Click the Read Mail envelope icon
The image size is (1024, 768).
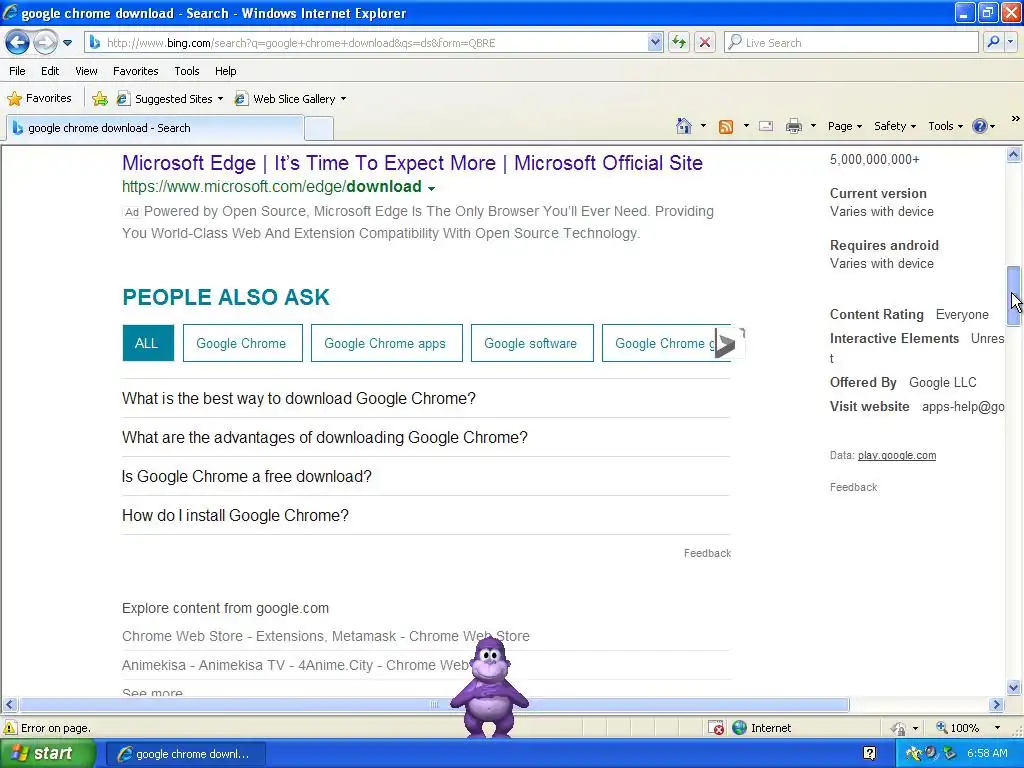(766, 127)
